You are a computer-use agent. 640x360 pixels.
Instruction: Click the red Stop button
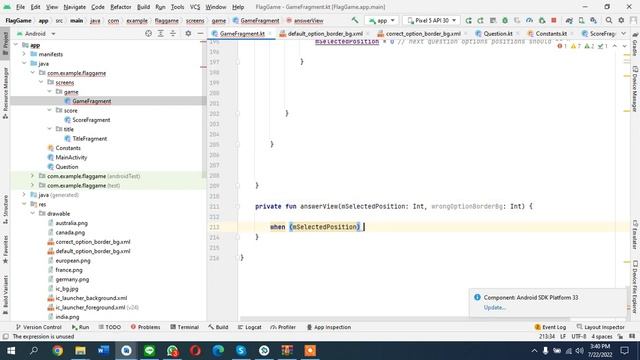(x=554, y=20)
